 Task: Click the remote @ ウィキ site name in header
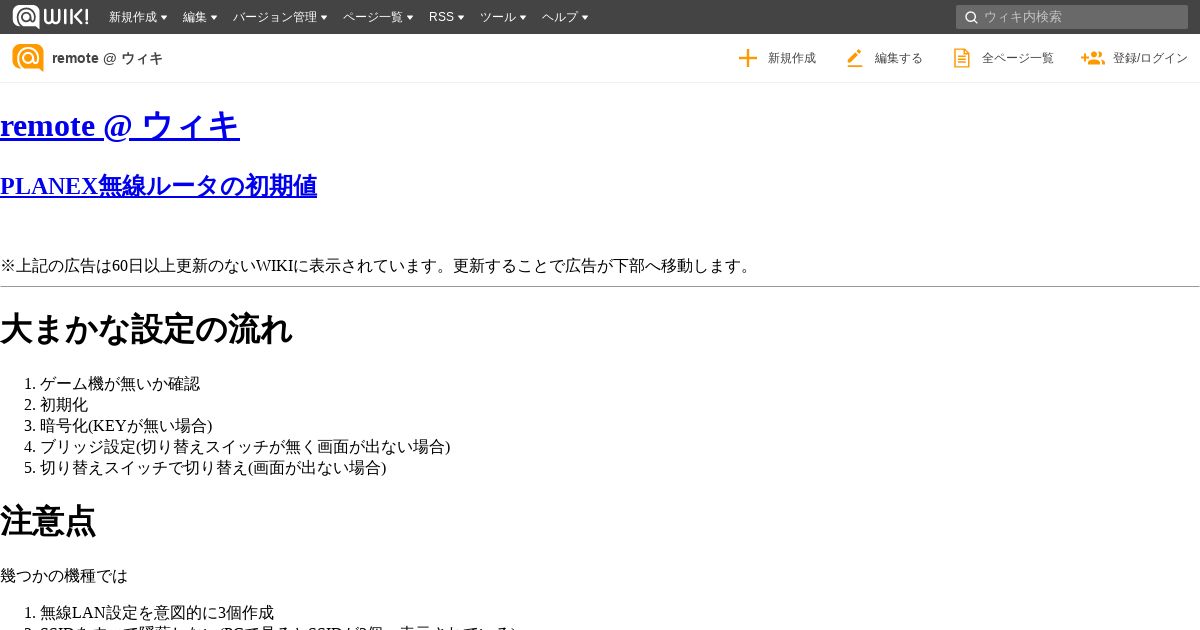click(107, 58)
